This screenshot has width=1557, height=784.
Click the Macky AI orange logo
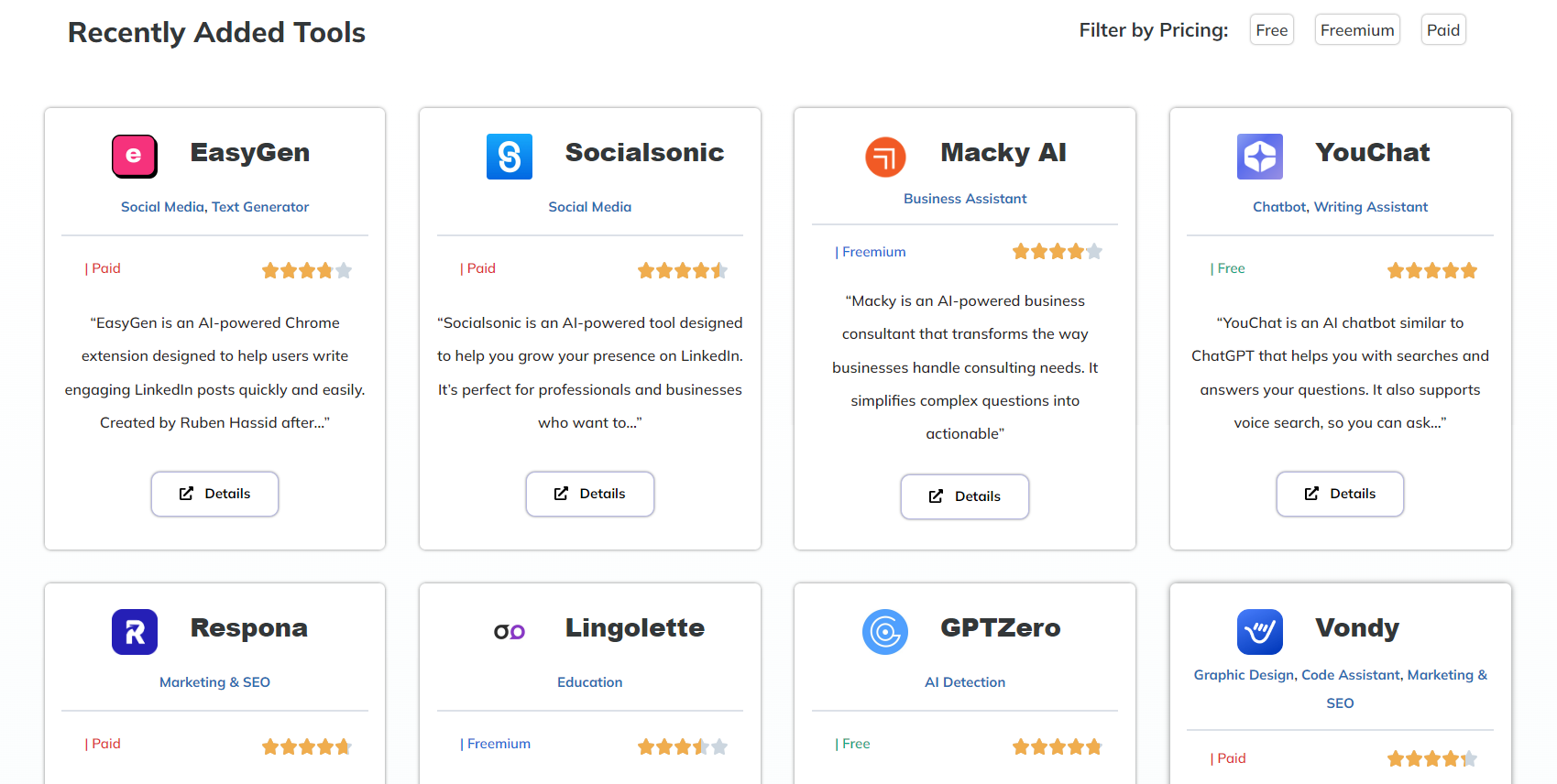point(885,157)
